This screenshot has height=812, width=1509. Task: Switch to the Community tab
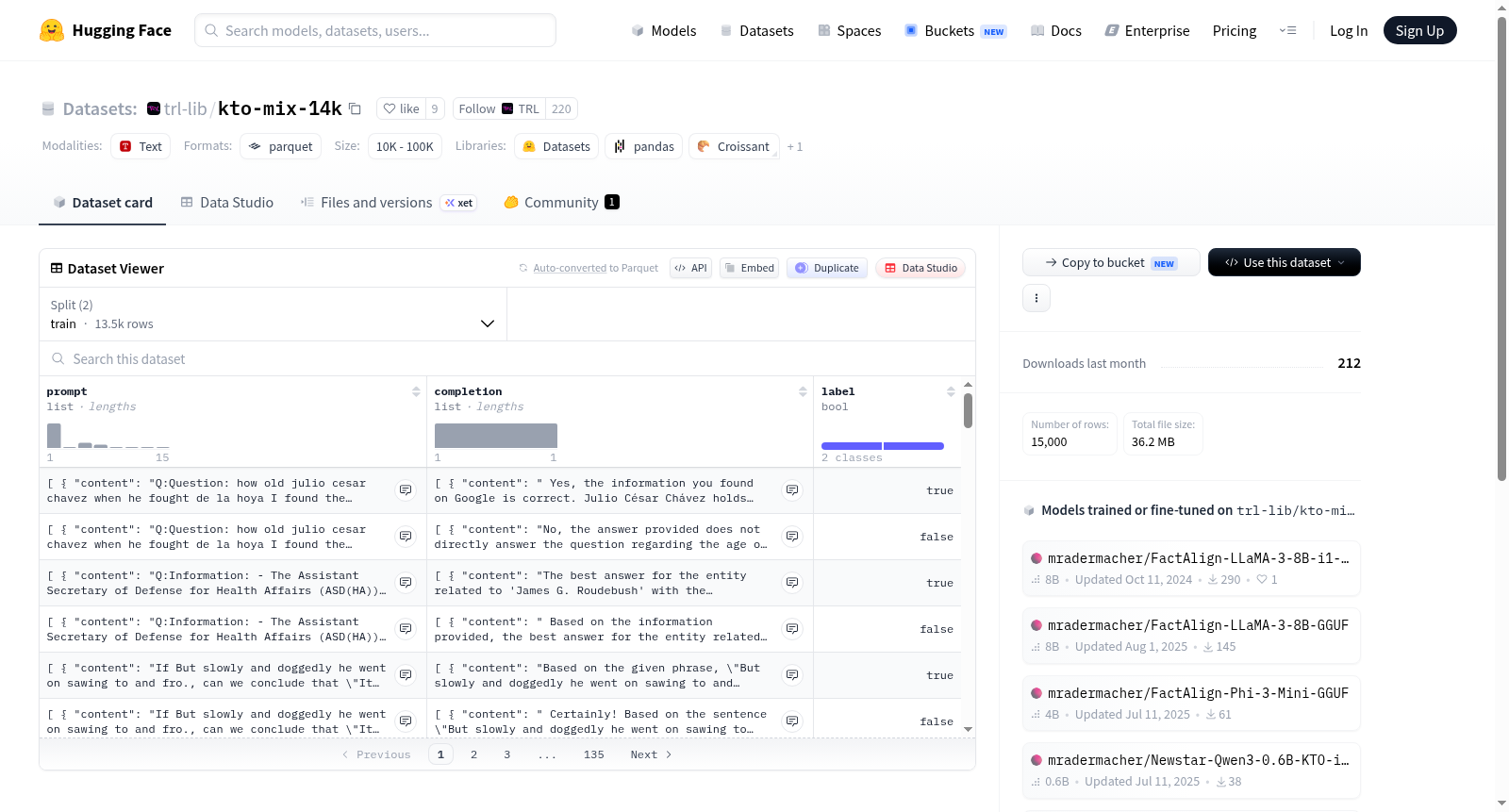(561, 203)
